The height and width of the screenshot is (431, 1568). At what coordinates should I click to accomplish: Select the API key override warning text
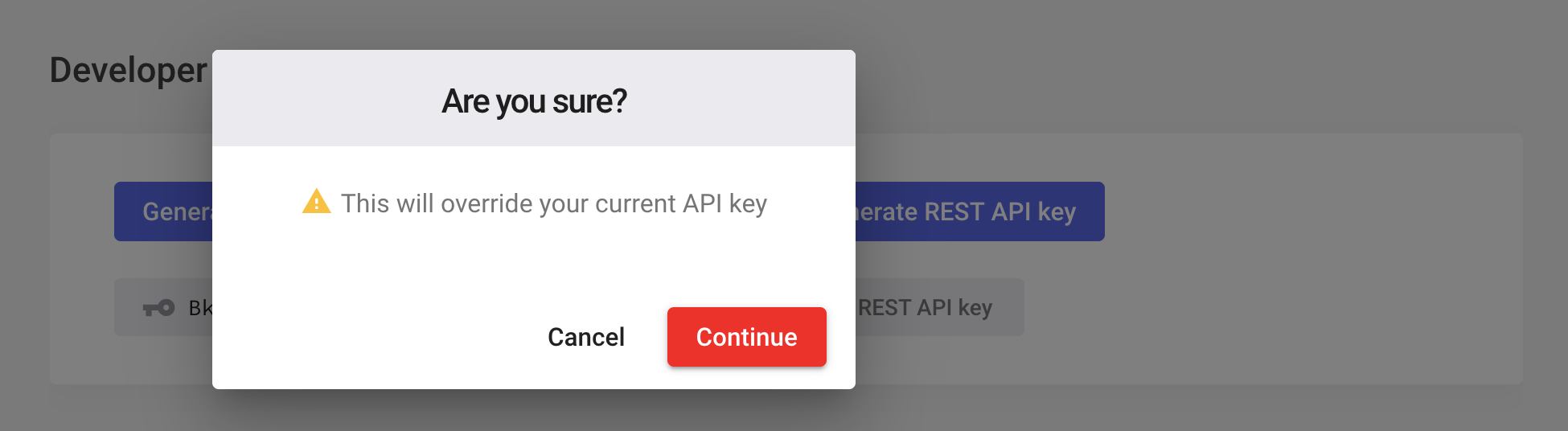point(553,203)
